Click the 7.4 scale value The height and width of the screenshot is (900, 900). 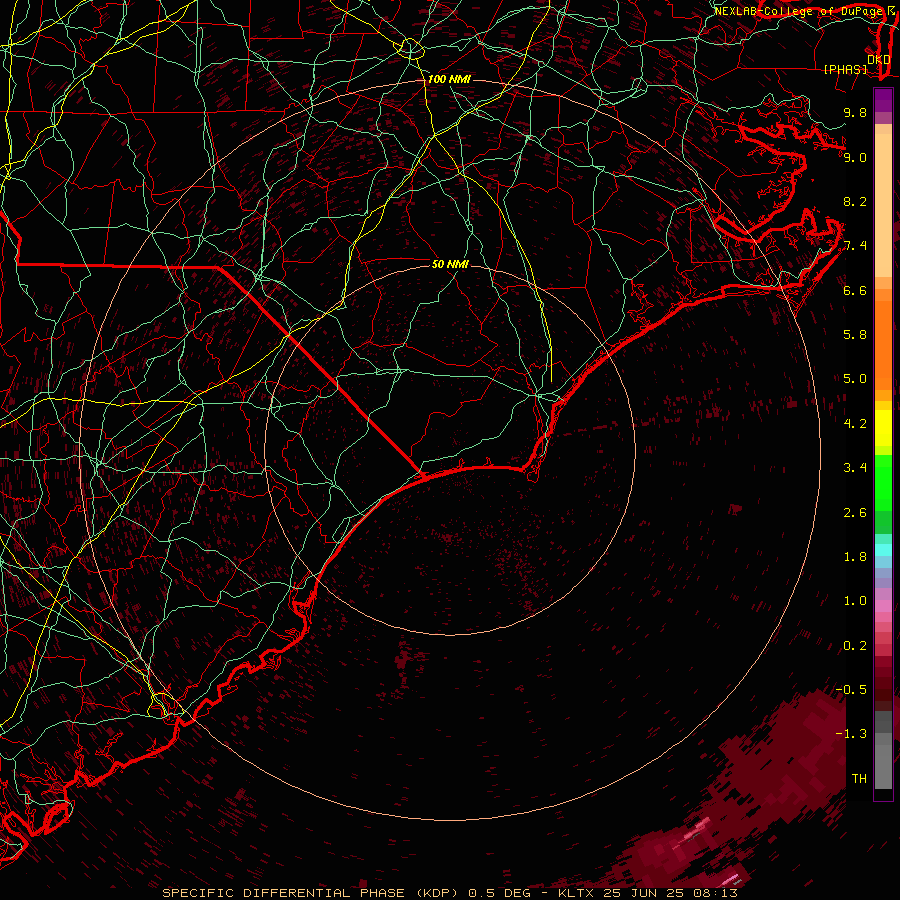click(x=855, y=246)
